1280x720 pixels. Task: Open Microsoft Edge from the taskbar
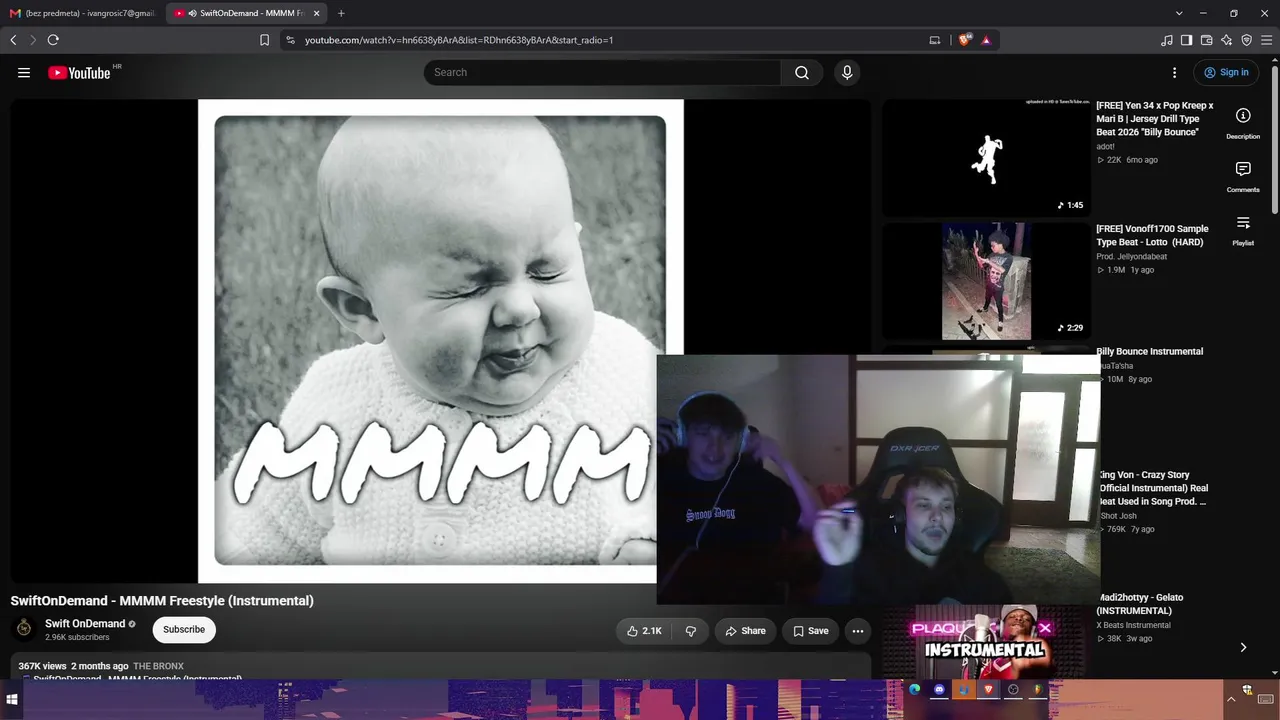914,690
